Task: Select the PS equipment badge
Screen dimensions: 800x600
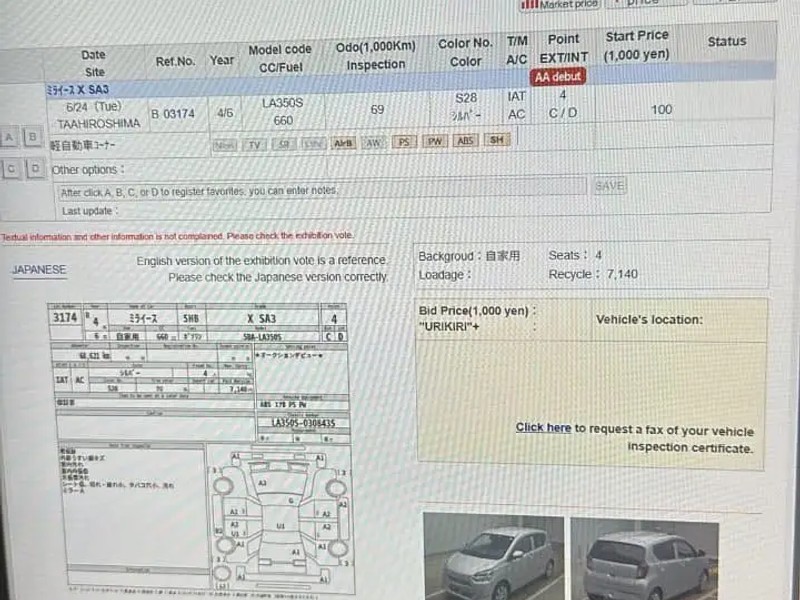Action: point(404,142)
